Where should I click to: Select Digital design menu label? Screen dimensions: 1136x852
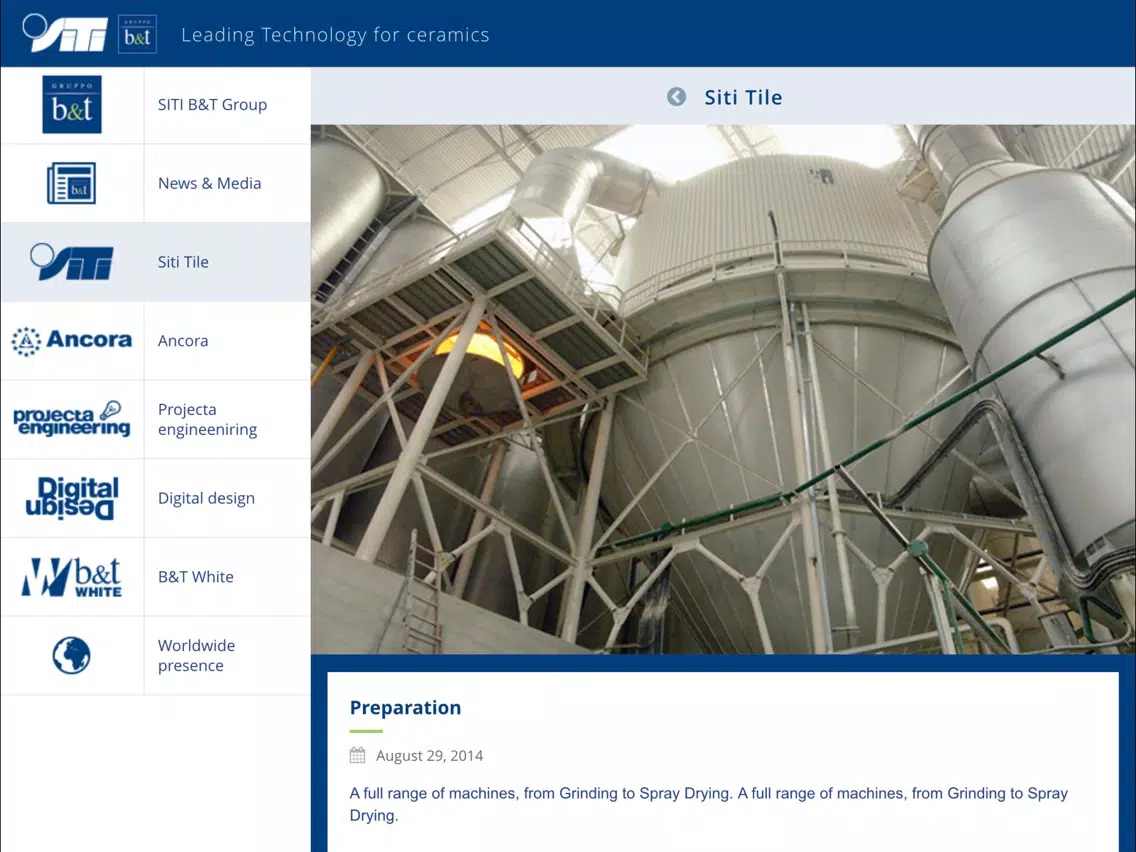coord(206,498)
